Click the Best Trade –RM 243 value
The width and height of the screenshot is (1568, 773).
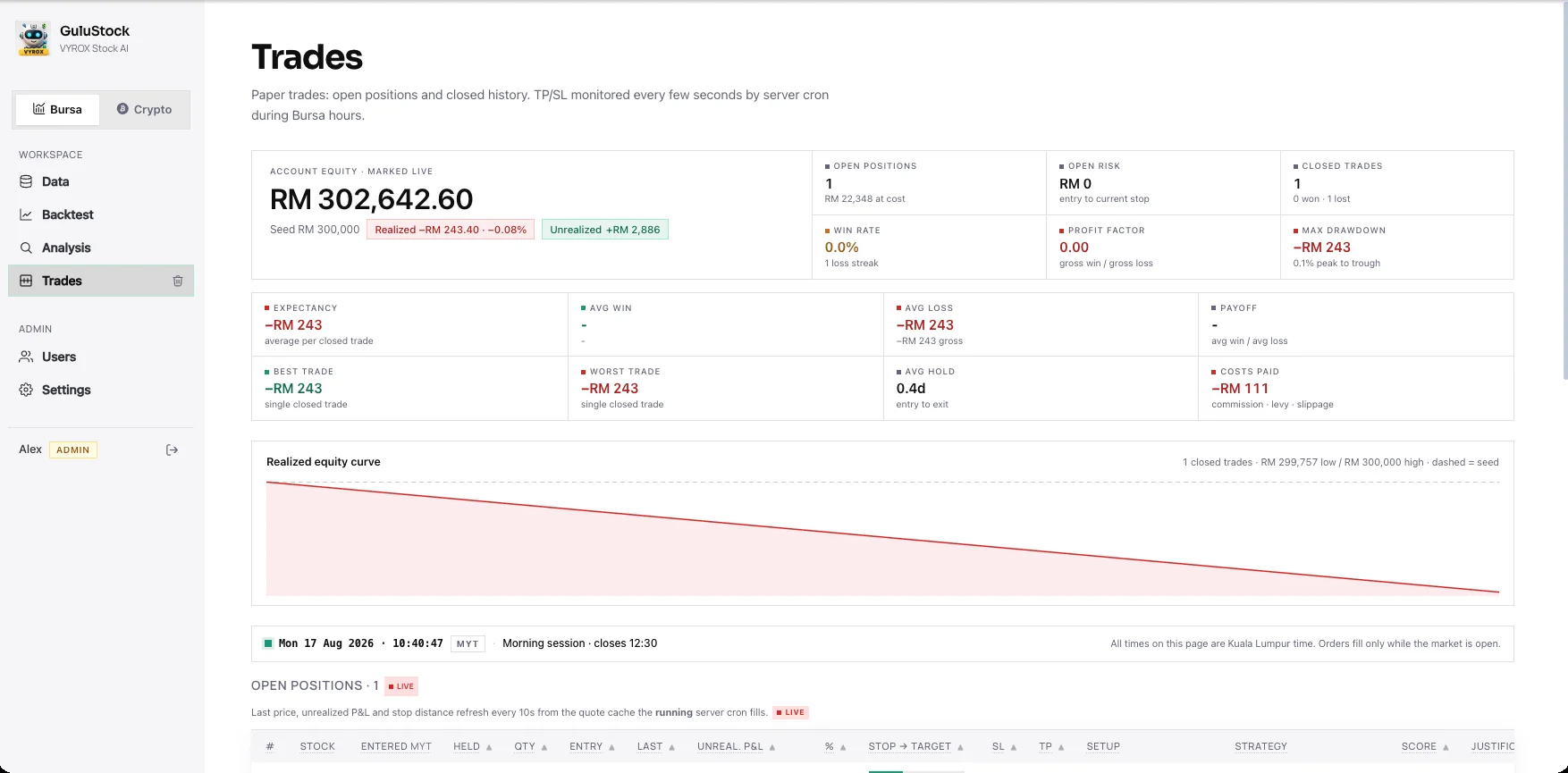coord(293,389)
